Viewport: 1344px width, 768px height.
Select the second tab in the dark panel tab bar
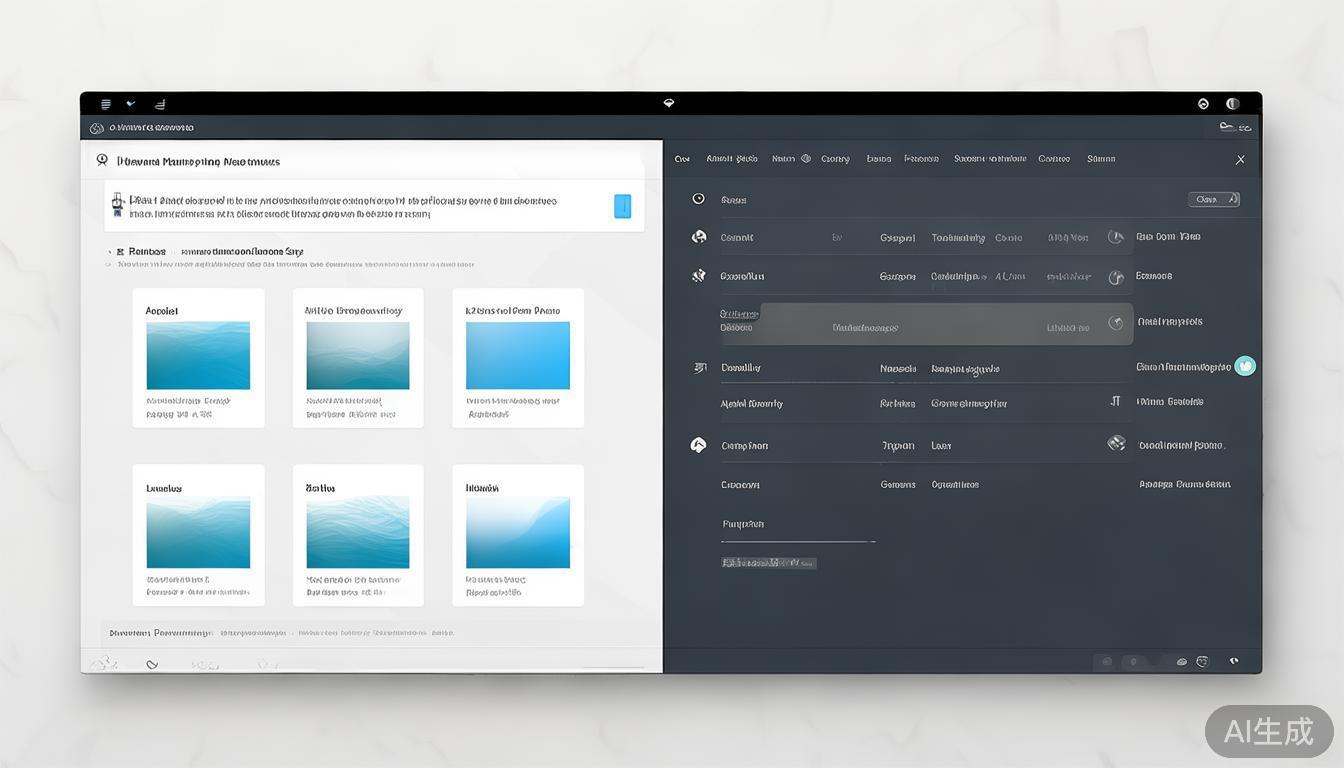tap(732, 159)
